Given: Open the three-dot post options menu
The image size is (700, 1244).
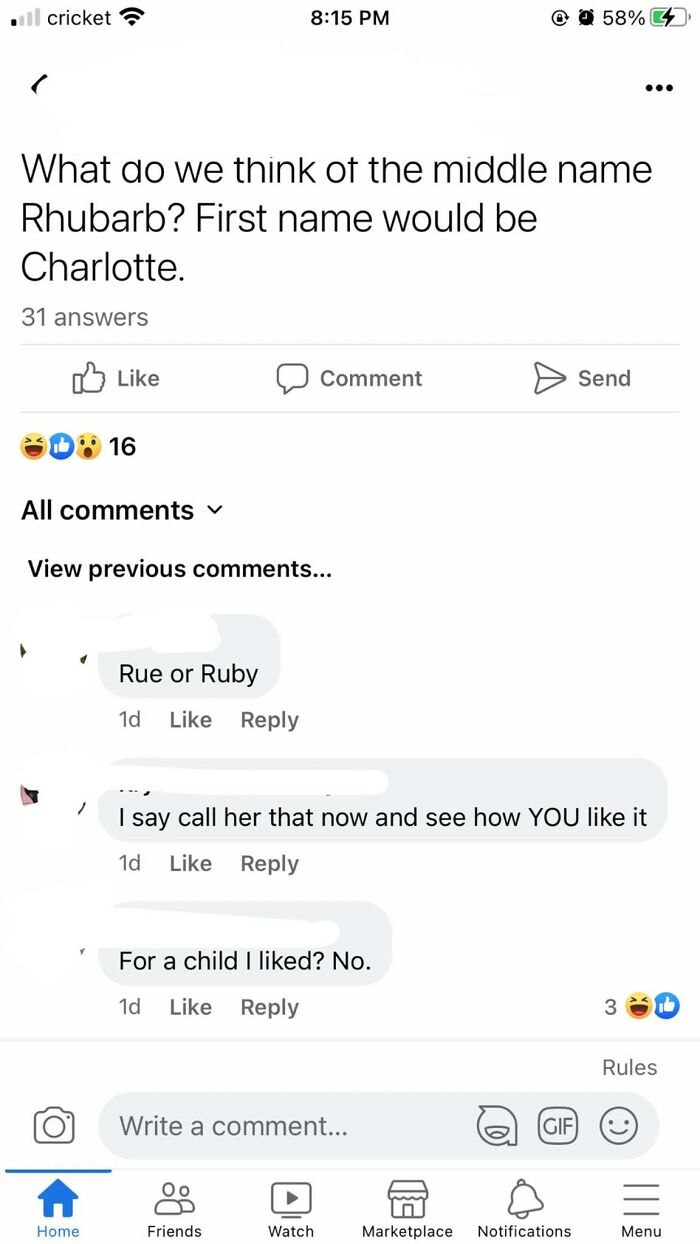Looking at the screenshot, I should 658,87.
